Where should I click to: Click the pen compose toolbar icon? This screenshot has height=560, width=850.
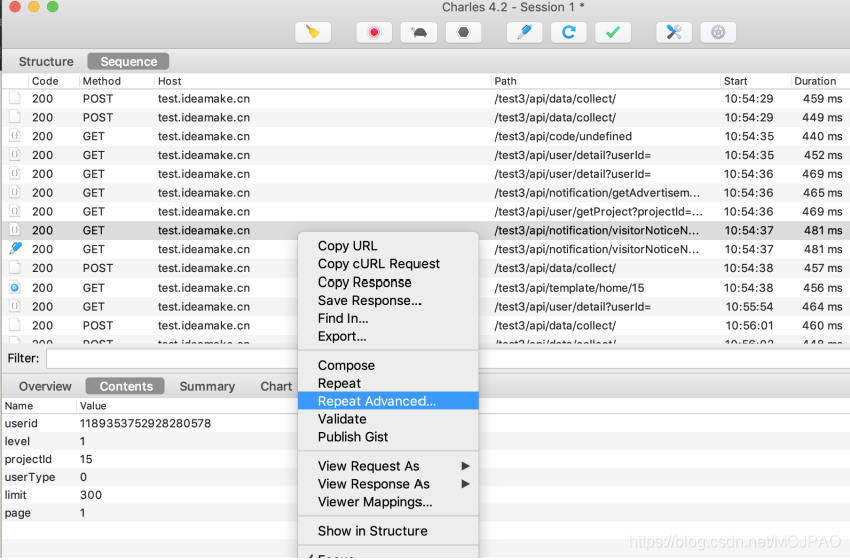point(524,33)
